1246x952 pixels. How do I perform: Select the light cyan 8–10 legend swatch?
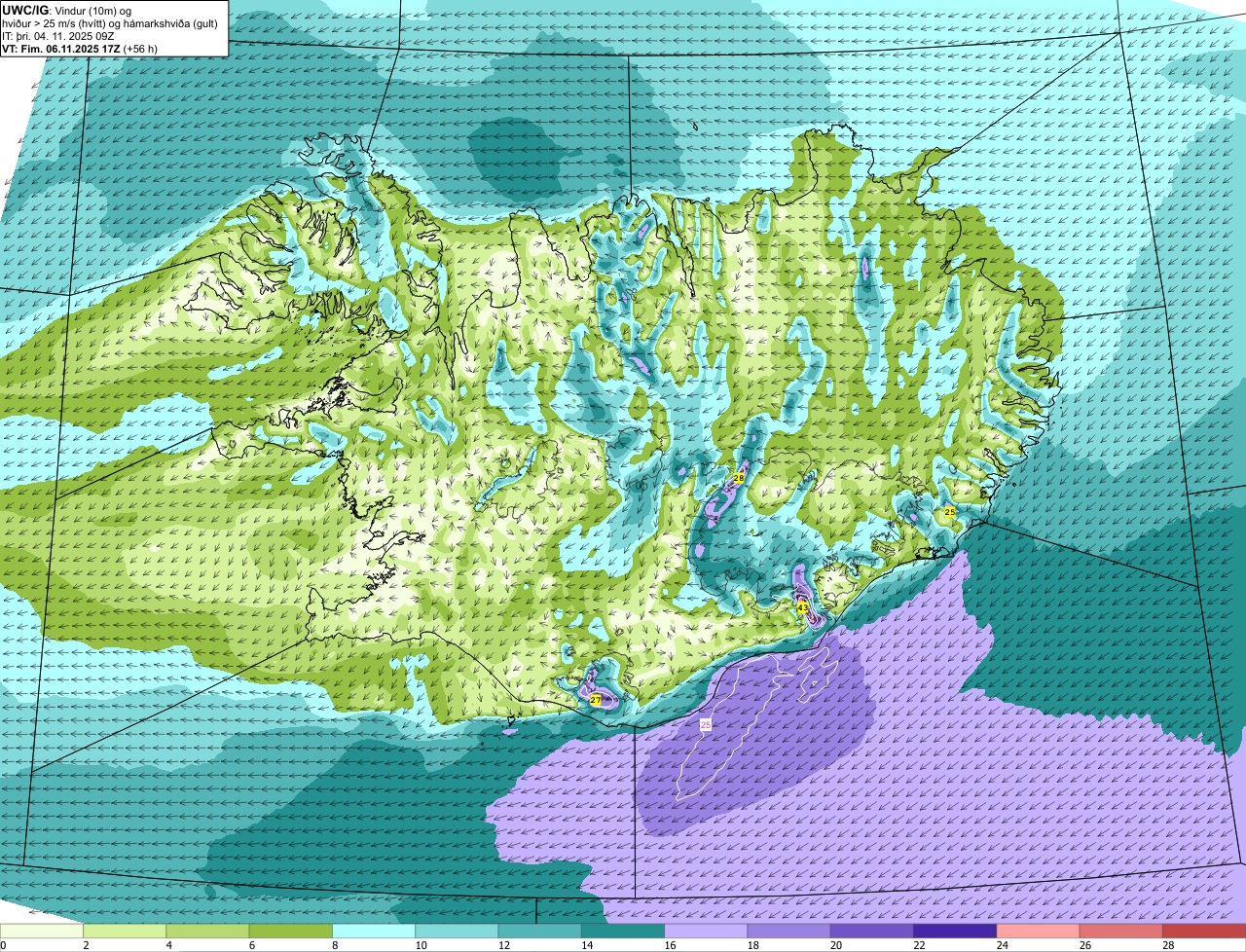374,932
